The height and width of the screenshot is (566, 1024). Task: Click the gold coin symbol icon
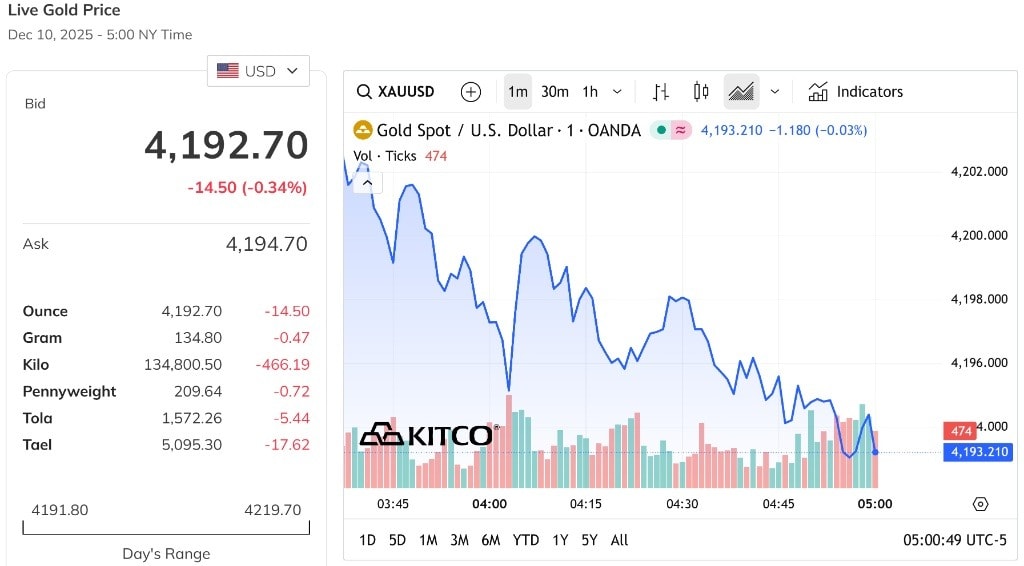[x=362, y=130]
